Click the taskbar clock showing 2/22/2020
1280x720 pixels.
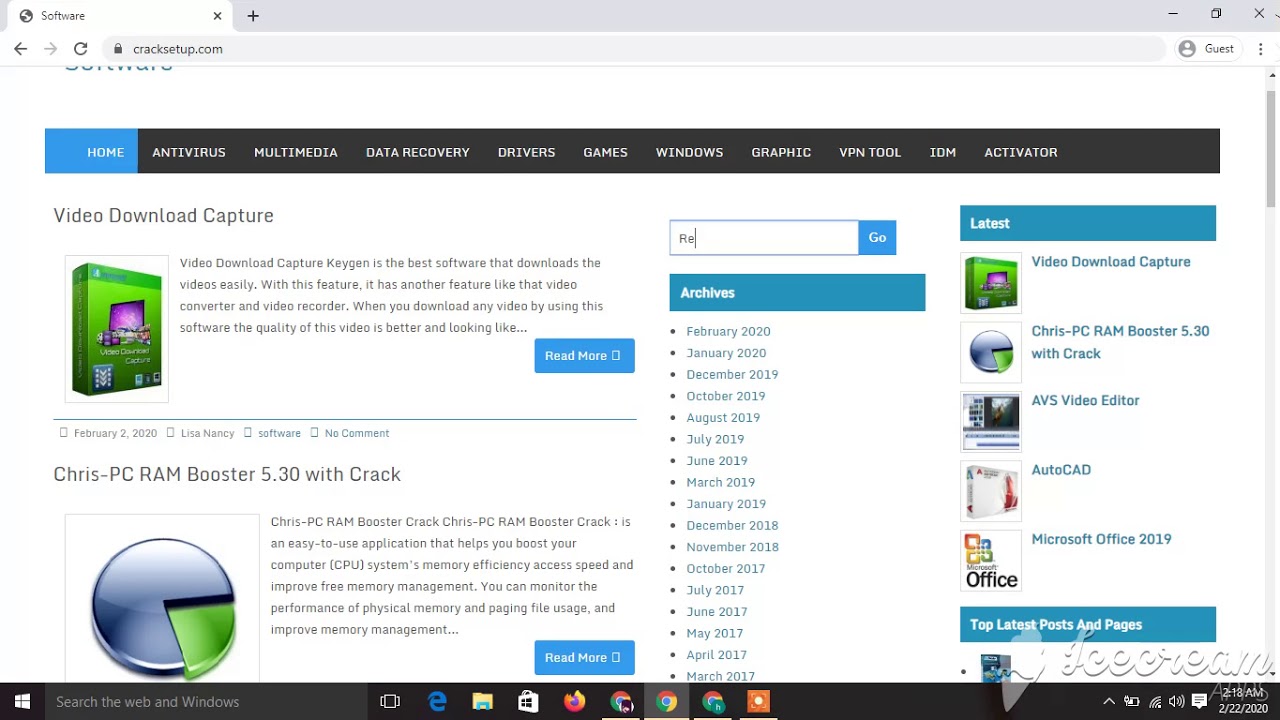click(1241, 701)
